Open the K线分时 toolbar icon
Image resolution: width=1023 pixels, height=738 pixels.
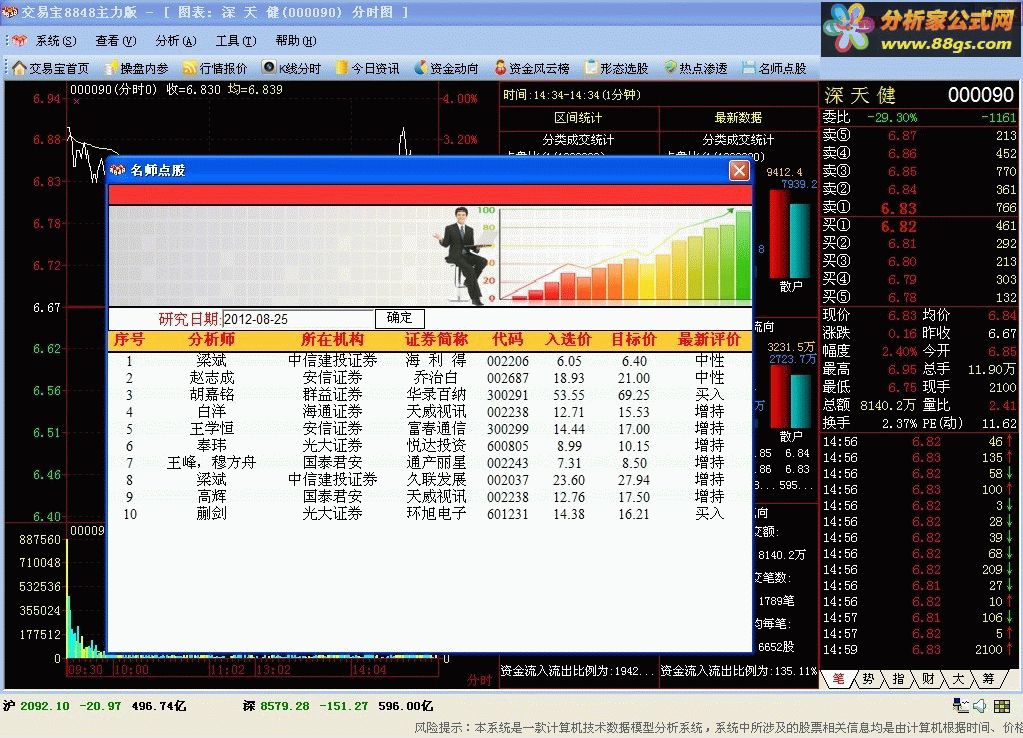click(x=269, y=67)
